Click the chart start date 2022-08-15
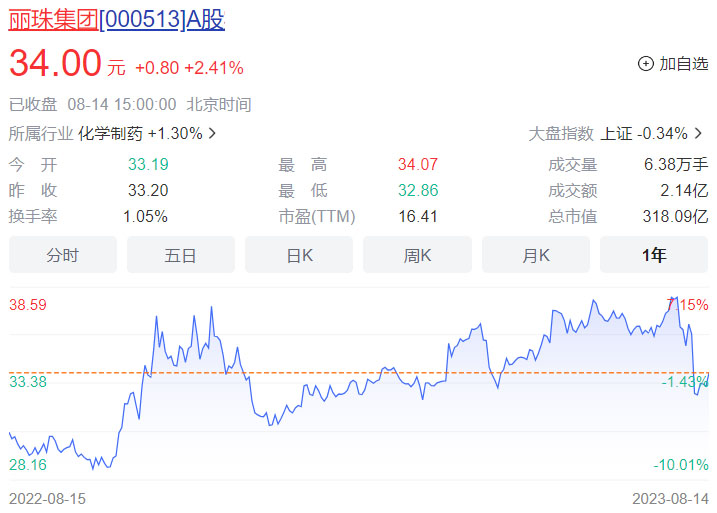The image size is (717, 513). 48,499
